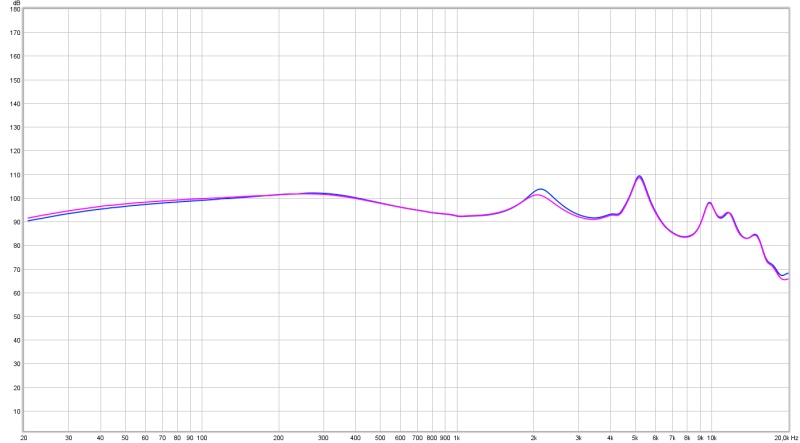Click the 5k label on frequency axis
The width and height of the screenshot is (800, 443).
point(635,438)
